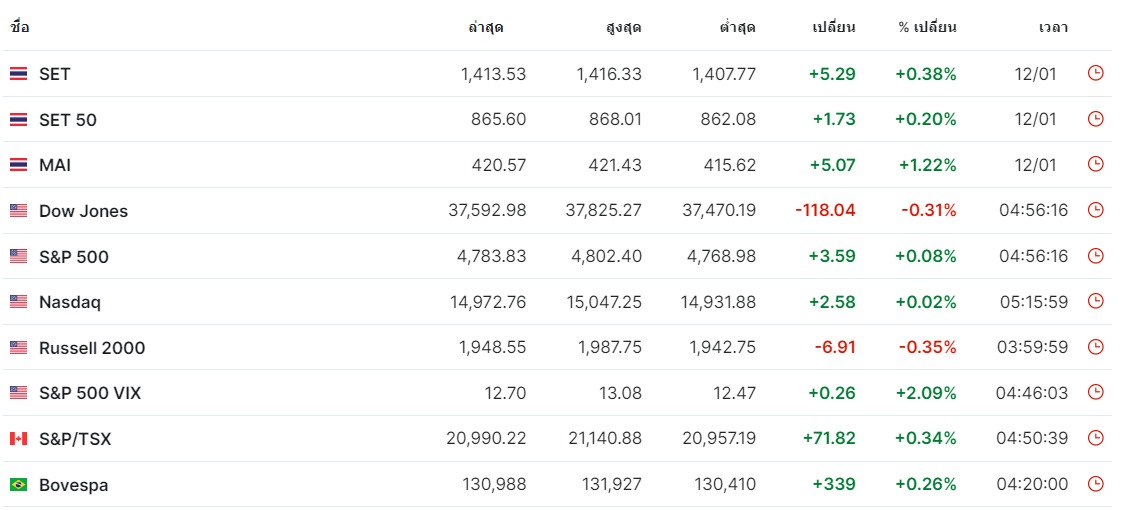The width and height of the screenshot is (1123, 510).
Task: Click the Bovespa row clock icon
Action: click(x=1095, y=484)
